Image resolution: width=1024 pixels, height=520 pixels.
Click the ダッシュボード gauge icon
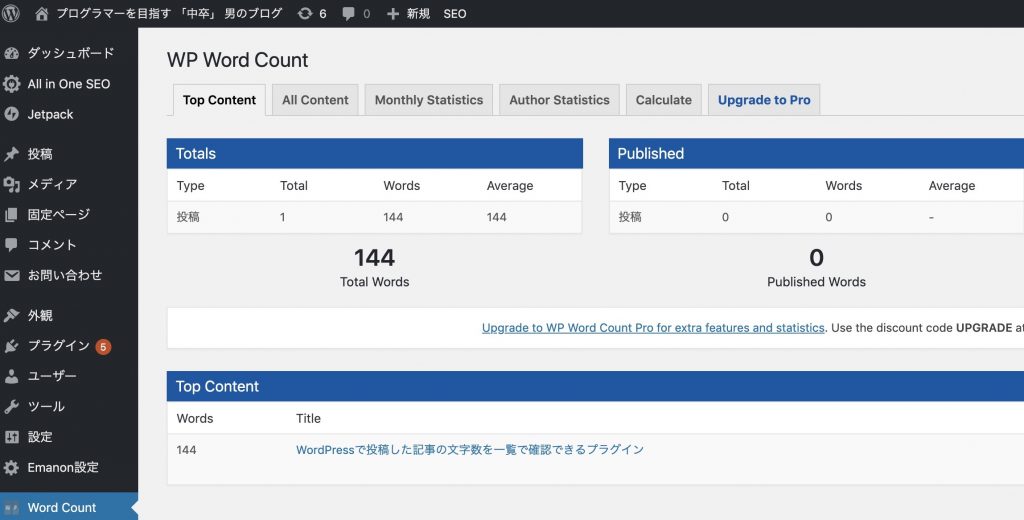click(11, 54)
